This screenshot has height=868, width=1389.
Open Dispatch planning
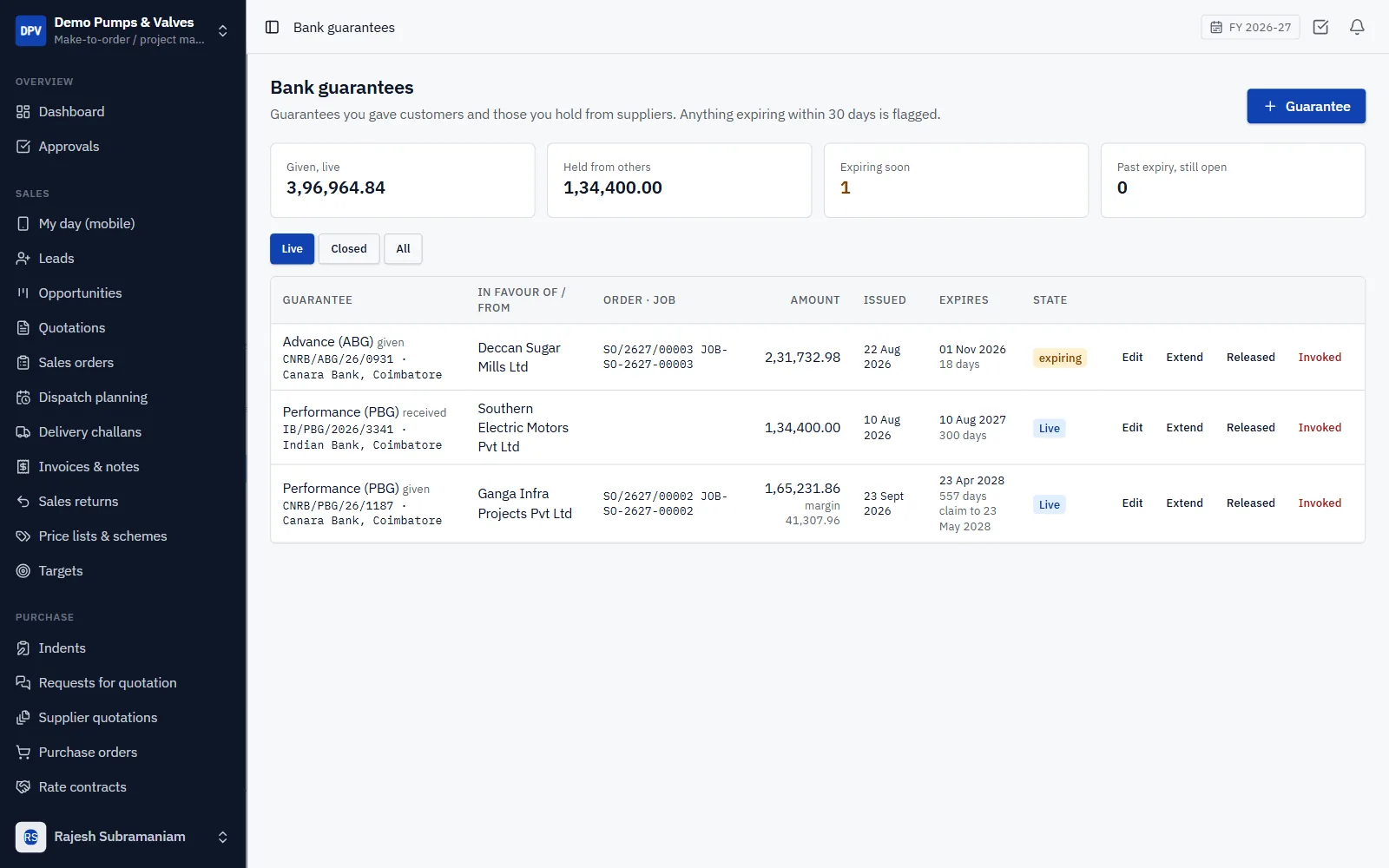tap(122, 398)
